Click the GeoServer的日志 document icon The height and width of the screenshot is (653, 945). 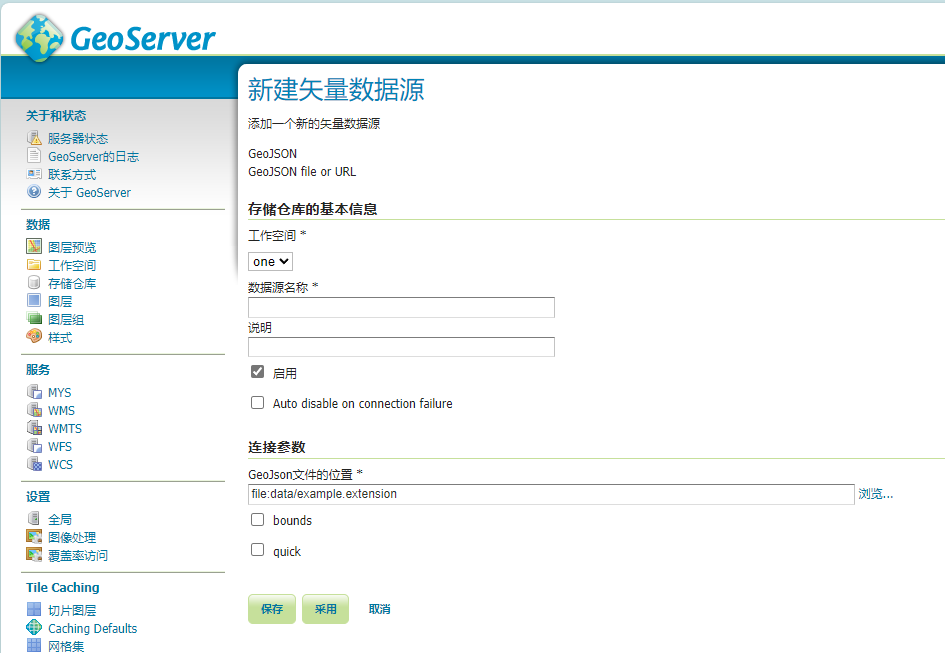[34, 156]
